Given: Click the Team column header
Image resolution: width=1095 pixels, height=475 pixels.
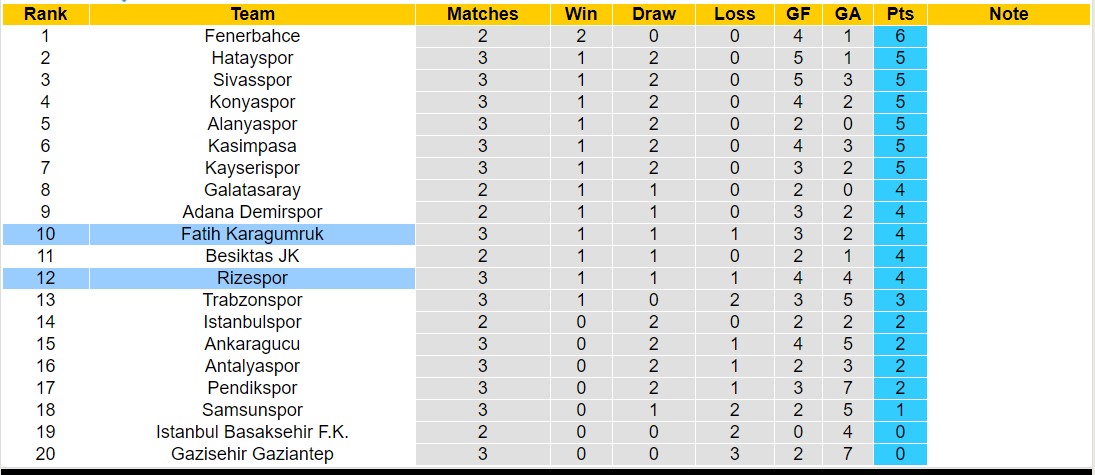Looking at the screenshot, I should coord(252,14).
